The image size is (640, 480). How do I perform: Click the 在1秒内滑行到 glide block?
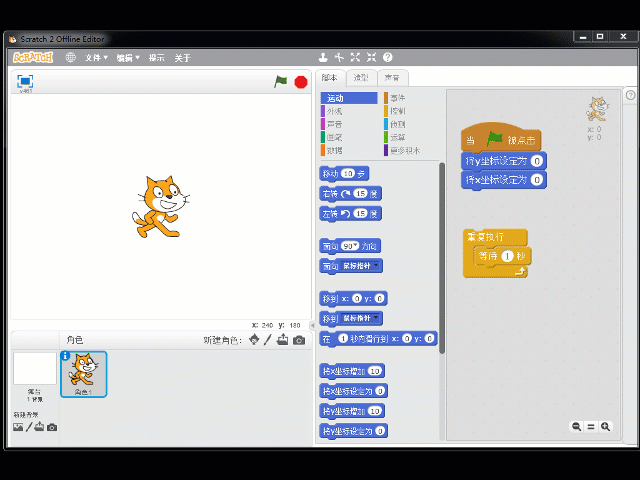(378, 338)
